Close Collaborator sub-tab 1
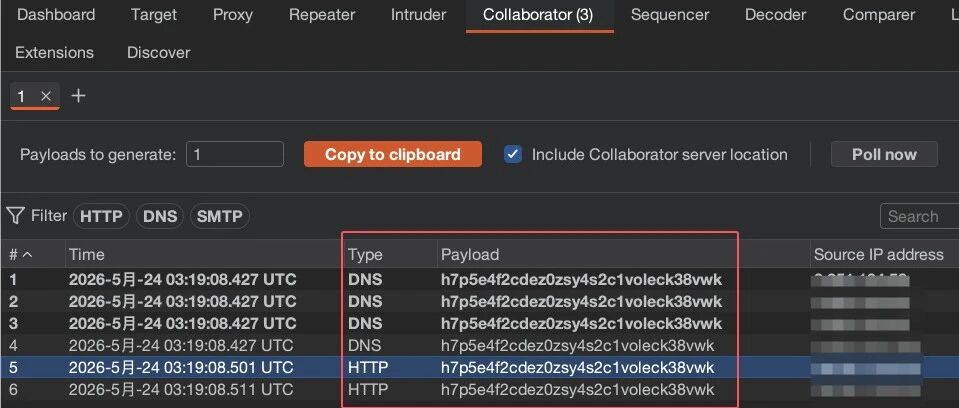Screen dimensions: 959x408 (46, 96)
